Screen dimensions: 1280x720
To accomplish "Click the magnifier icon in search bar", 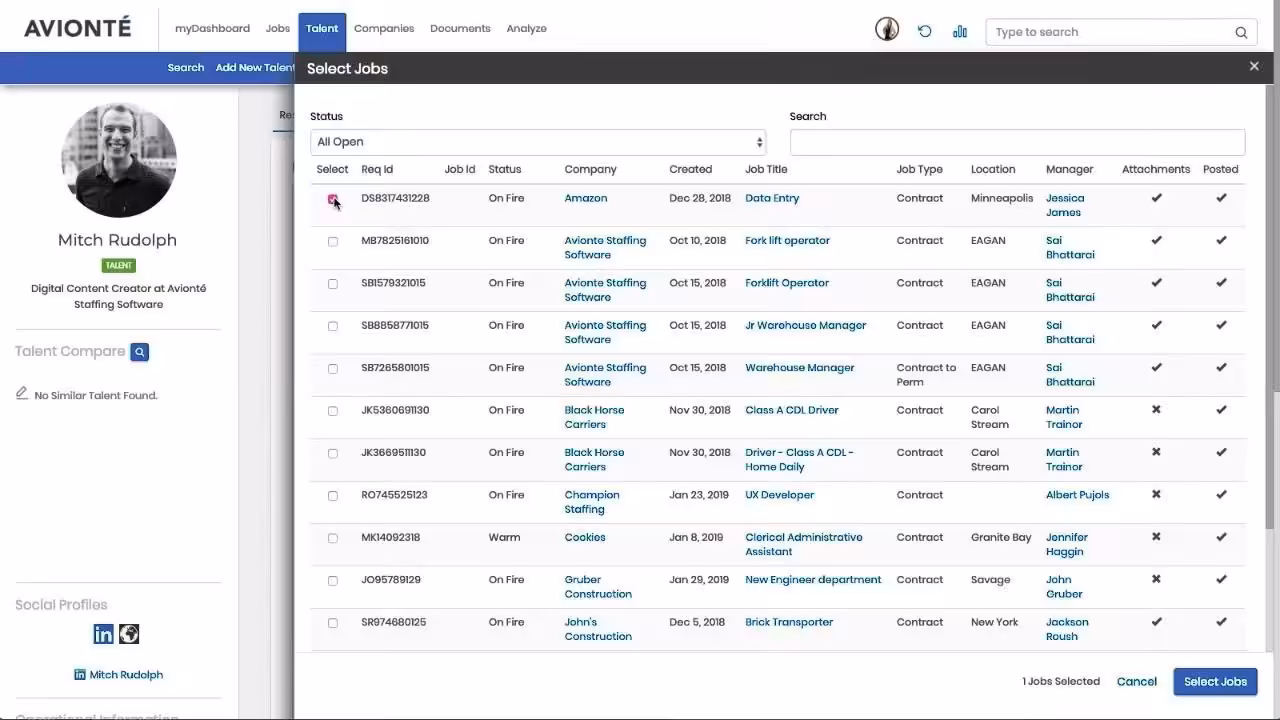I will (x=1241, y=32).
